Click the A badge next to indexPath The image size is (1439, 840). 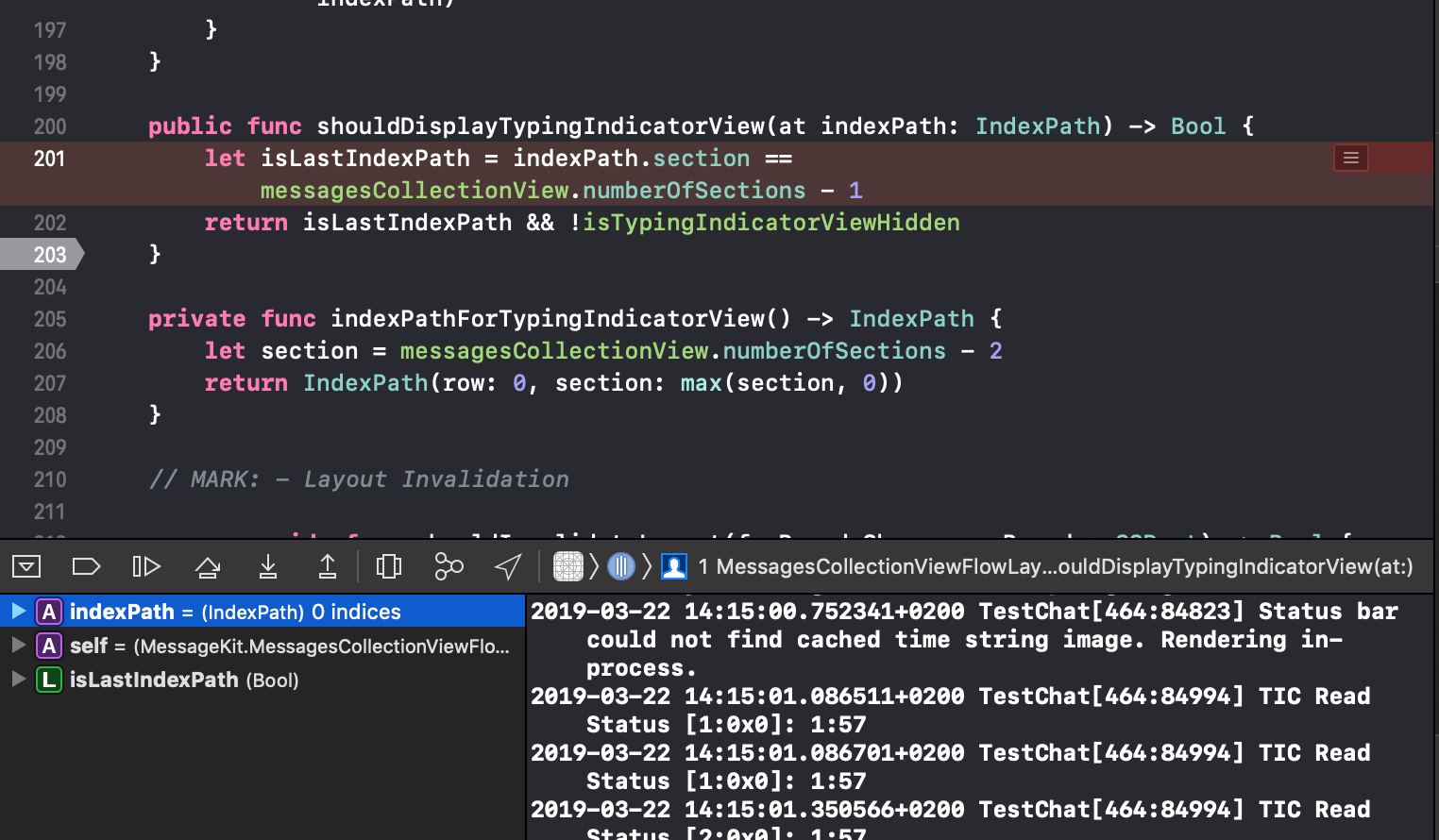(49, 612)
